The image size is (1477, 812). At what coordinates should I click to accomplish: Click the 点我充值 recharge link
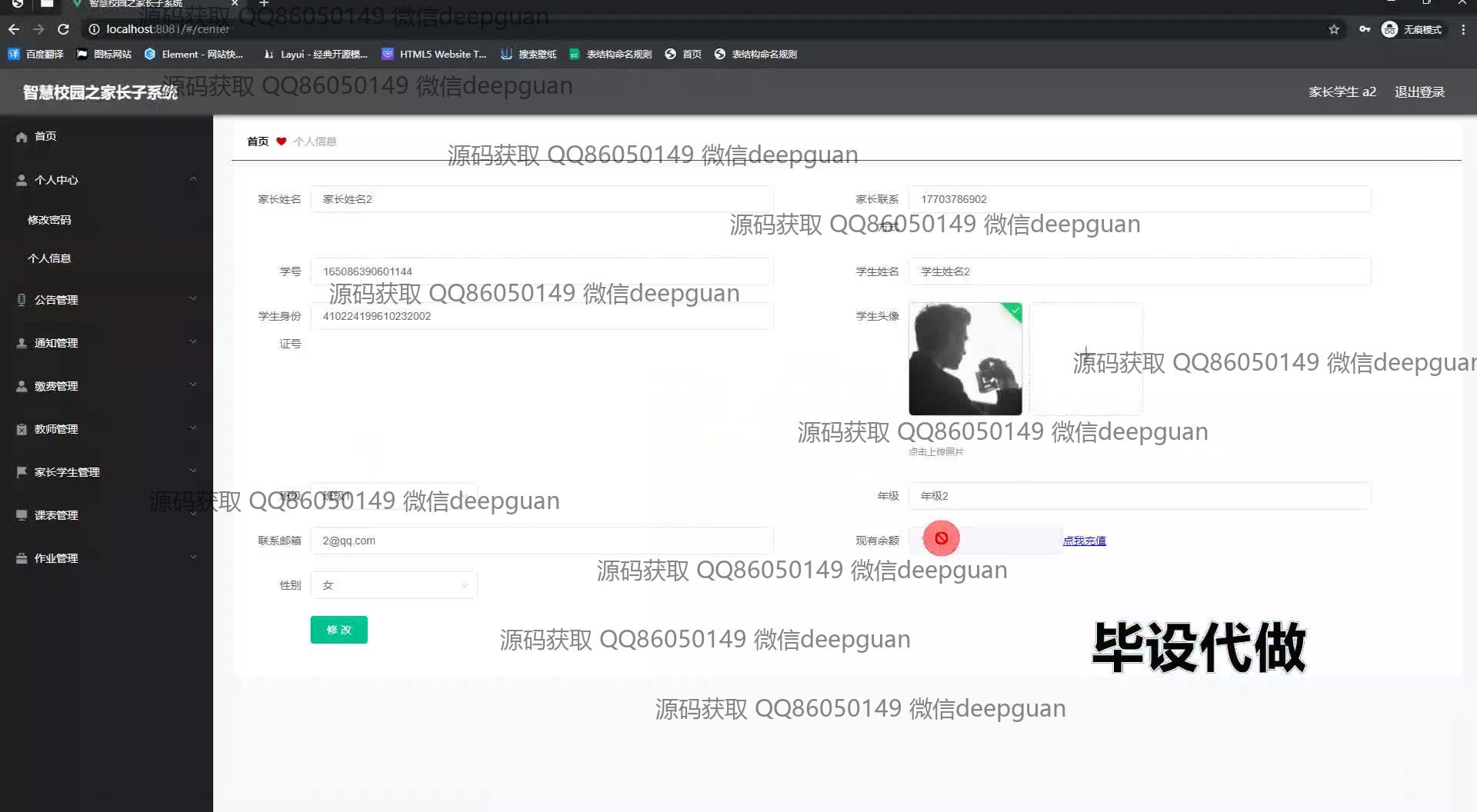point(1084,541)
